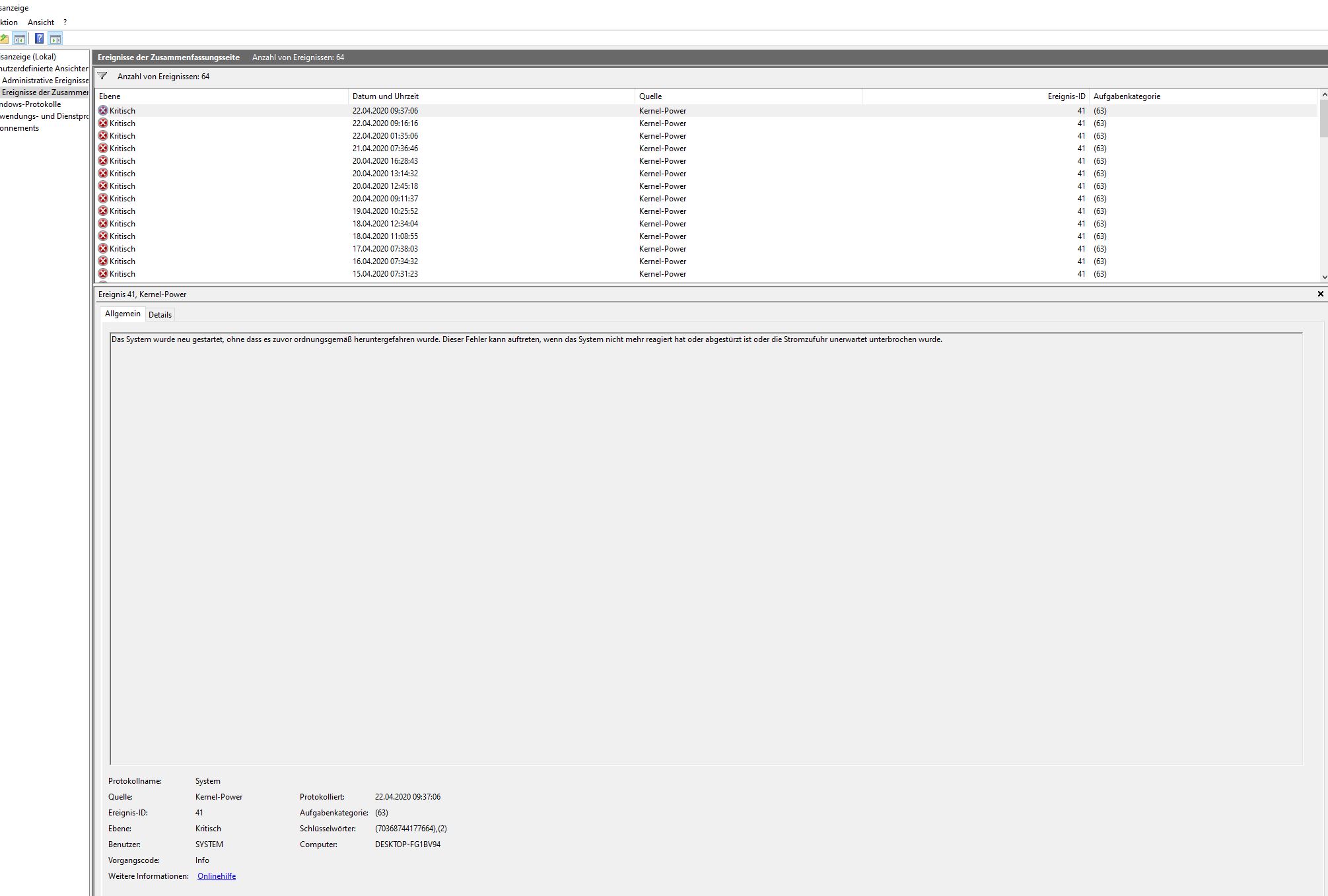Open the Onlinehilfe link
Viewport: 1328px width, 896px height.
point(216,876)
